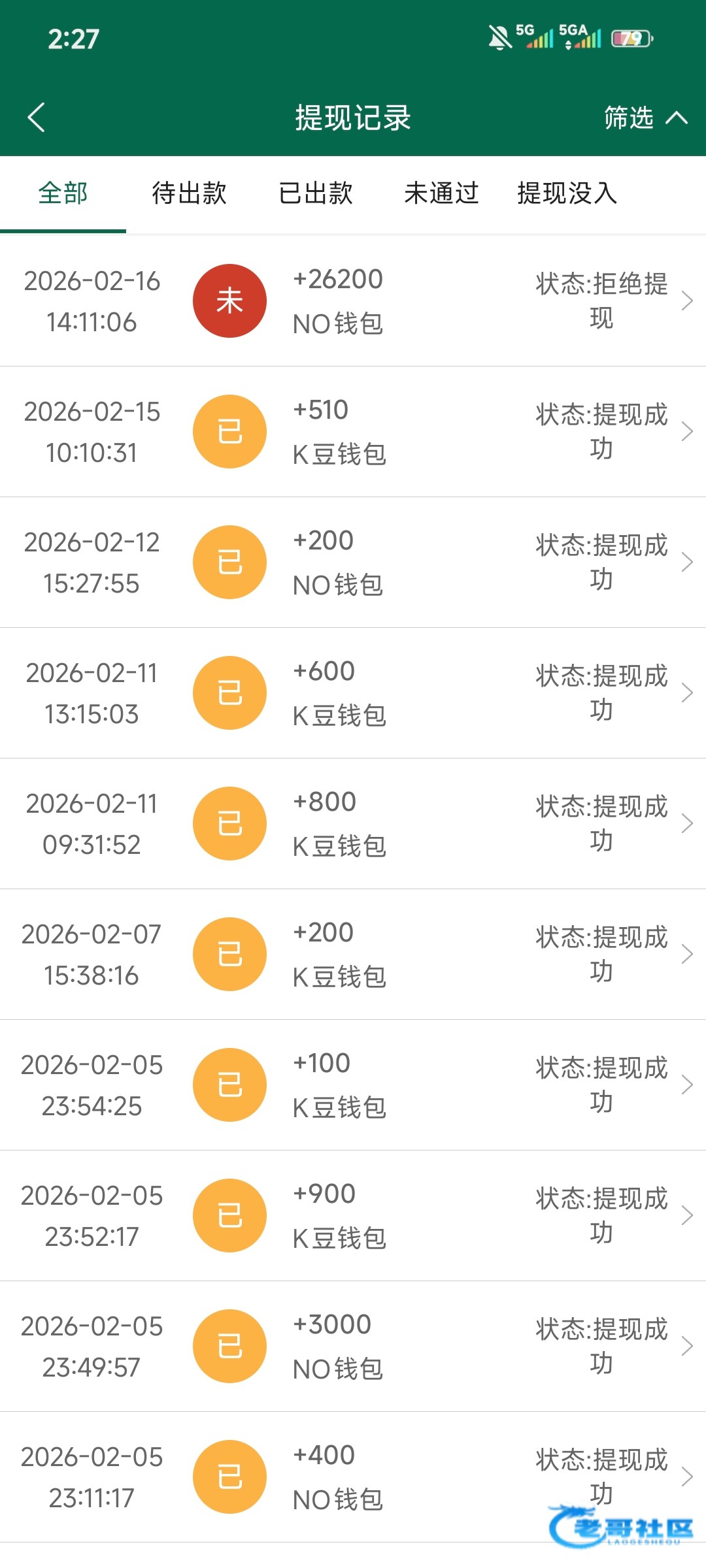Tap the red 未 status icon
This screenshot has width=706, height=1568.
coord(229,301)
